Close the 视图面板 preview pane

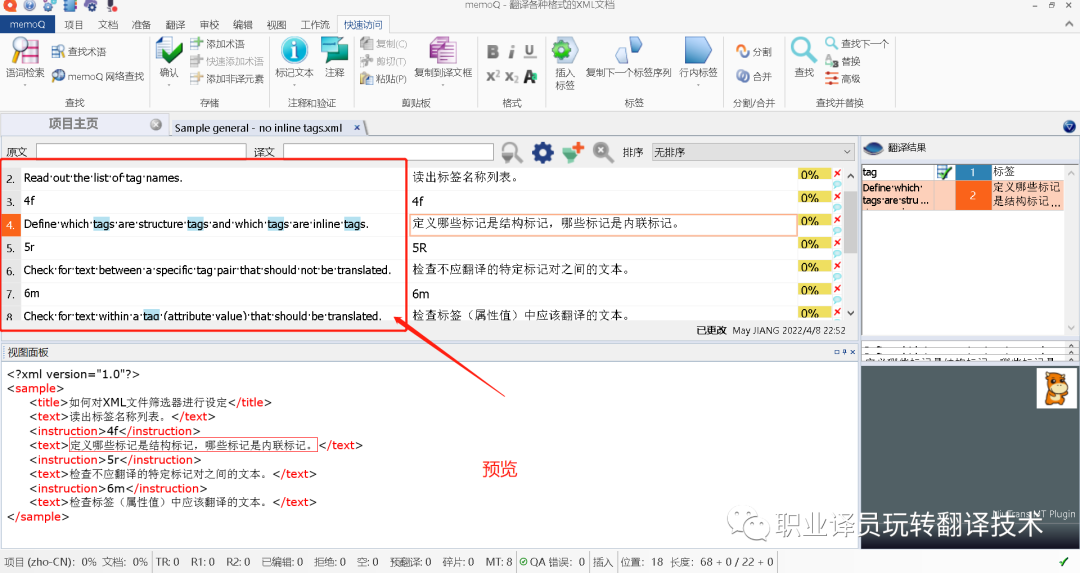853,352
